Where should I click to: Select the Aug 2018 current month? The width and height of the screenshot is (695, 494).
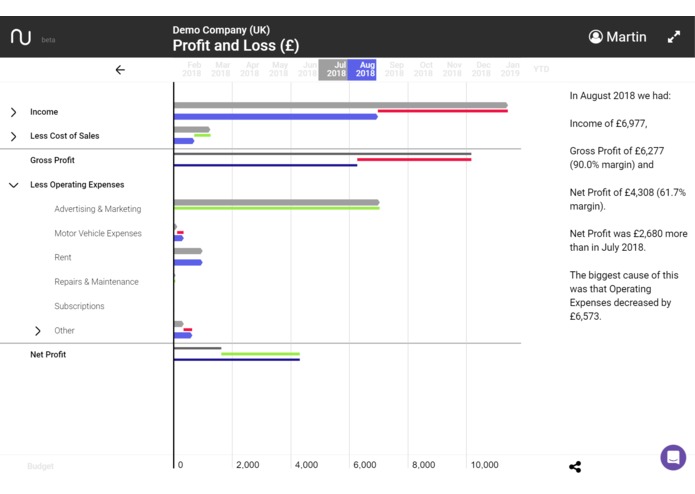[x=362, y=70]
